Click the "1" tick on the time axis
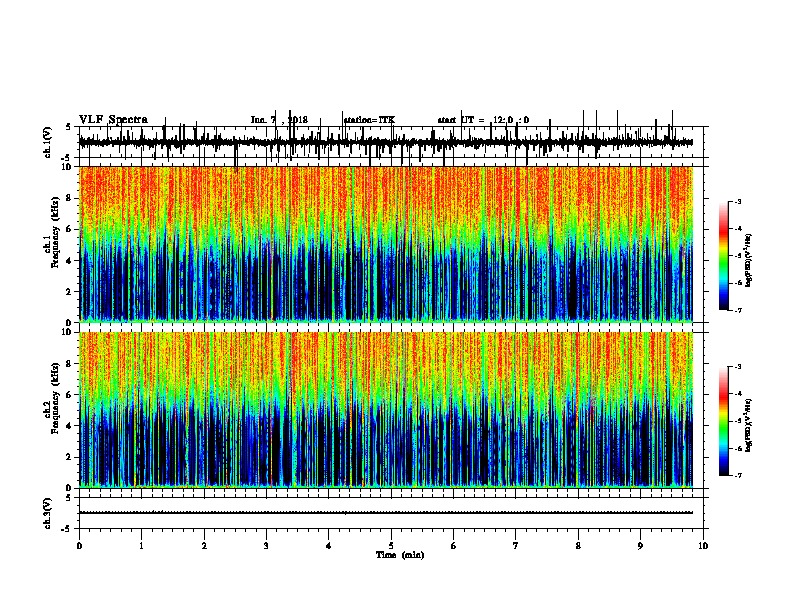The height and width of the screenshot is (612, 792). point(142,546)
